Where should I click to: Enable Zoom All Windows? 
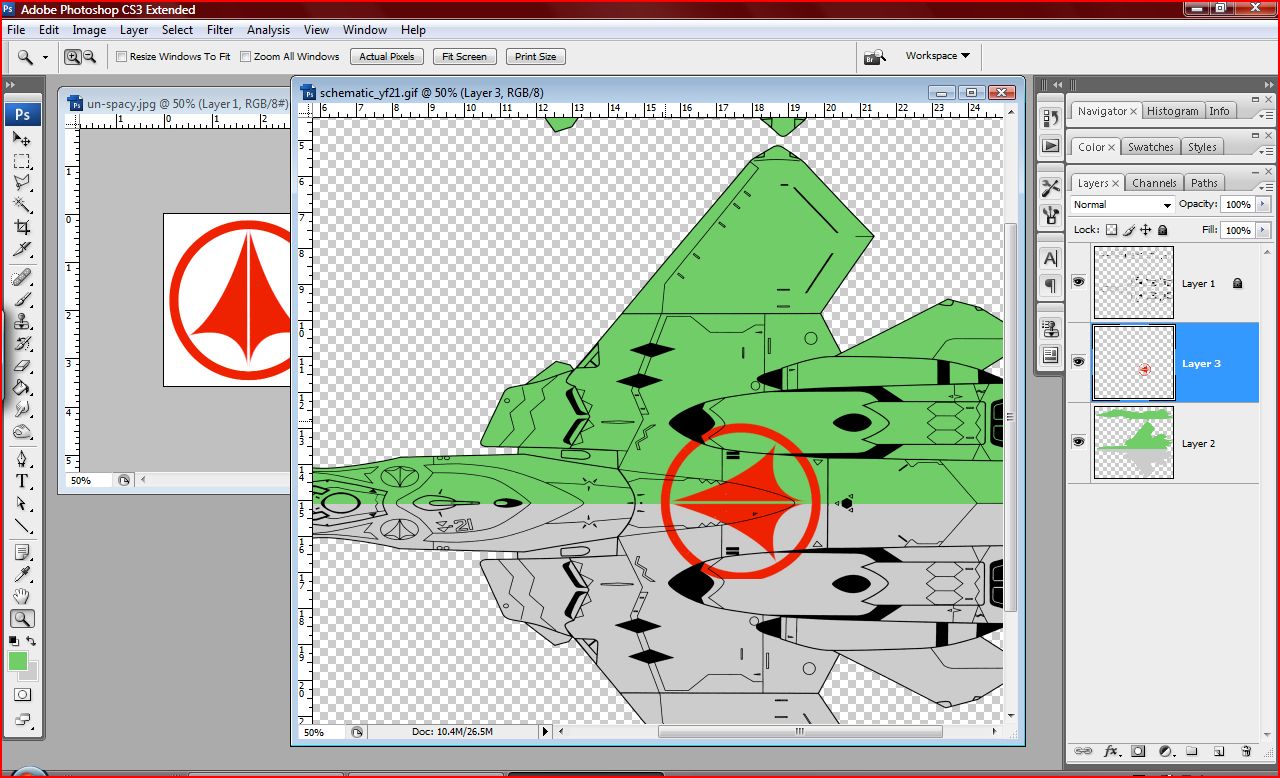[x=246, y=57]
